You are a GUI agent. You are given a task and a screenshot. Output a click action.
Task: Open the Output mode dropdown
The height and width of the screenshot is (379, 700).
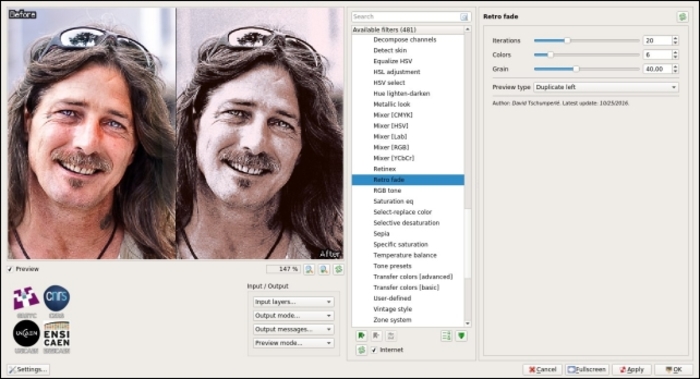[x=293, y=316]
